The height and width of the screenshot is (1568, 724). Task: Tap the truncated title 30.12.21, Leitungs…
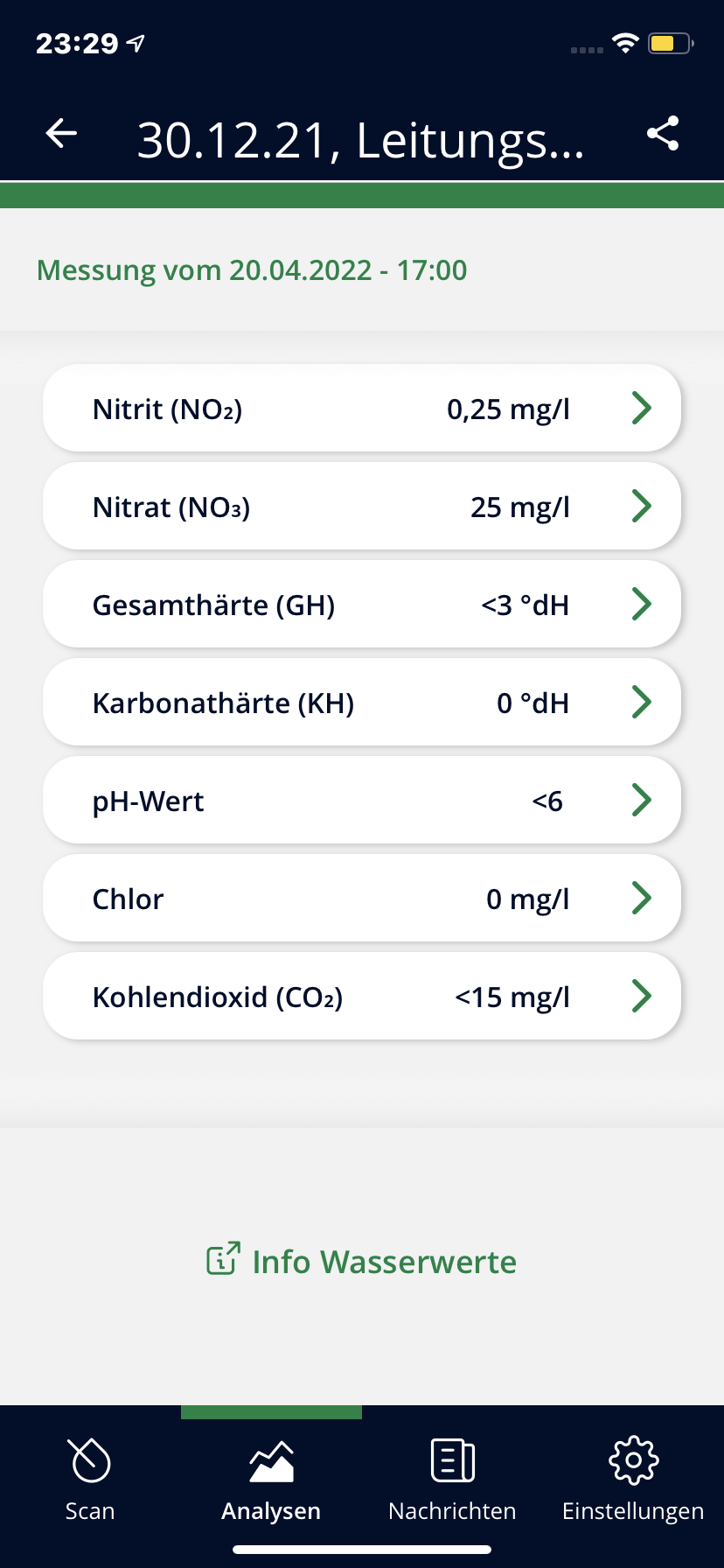360,140
